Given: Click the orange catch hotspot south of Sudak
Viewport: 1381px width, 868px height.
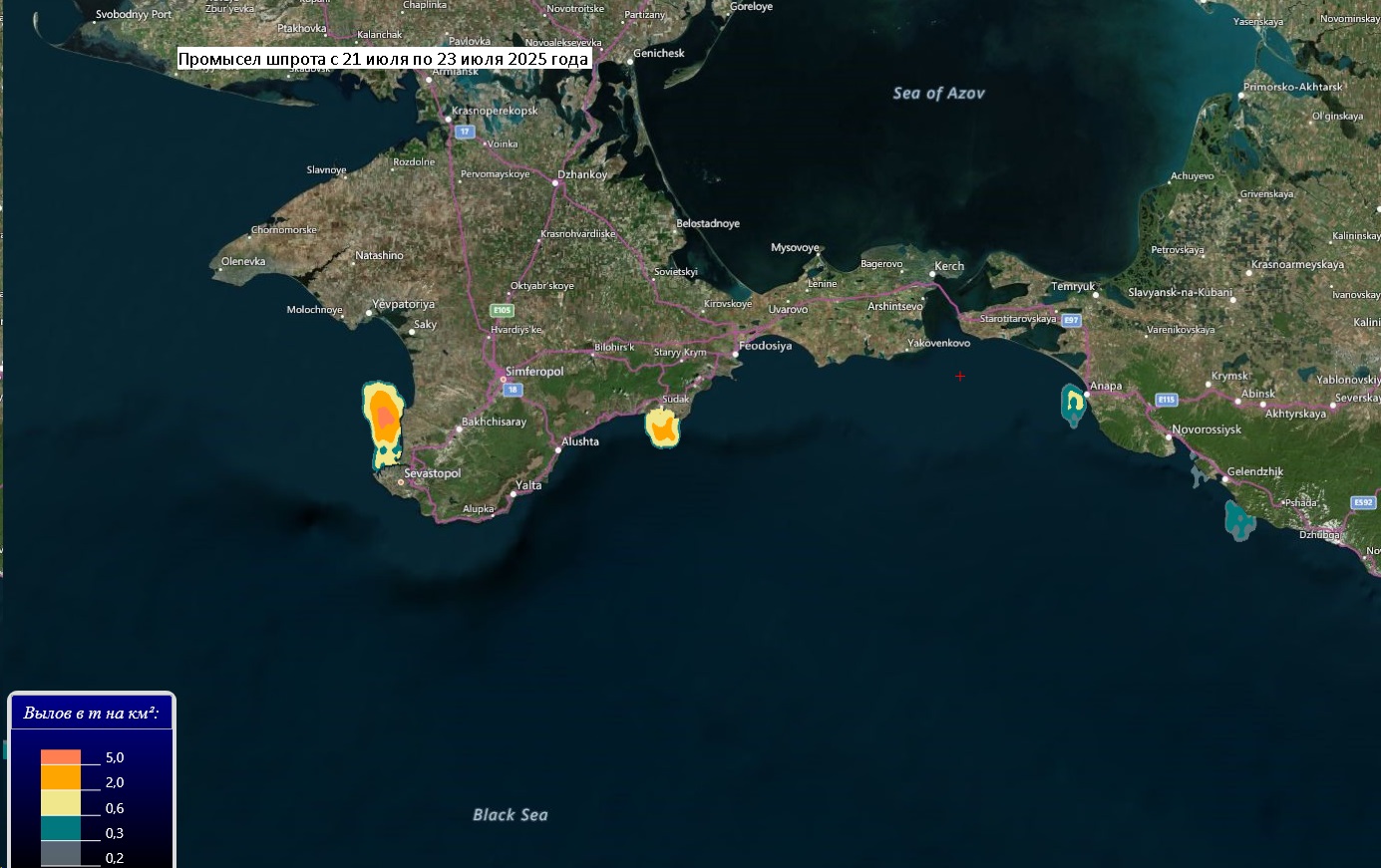Looking at the screenshot, I should [662, 427].
